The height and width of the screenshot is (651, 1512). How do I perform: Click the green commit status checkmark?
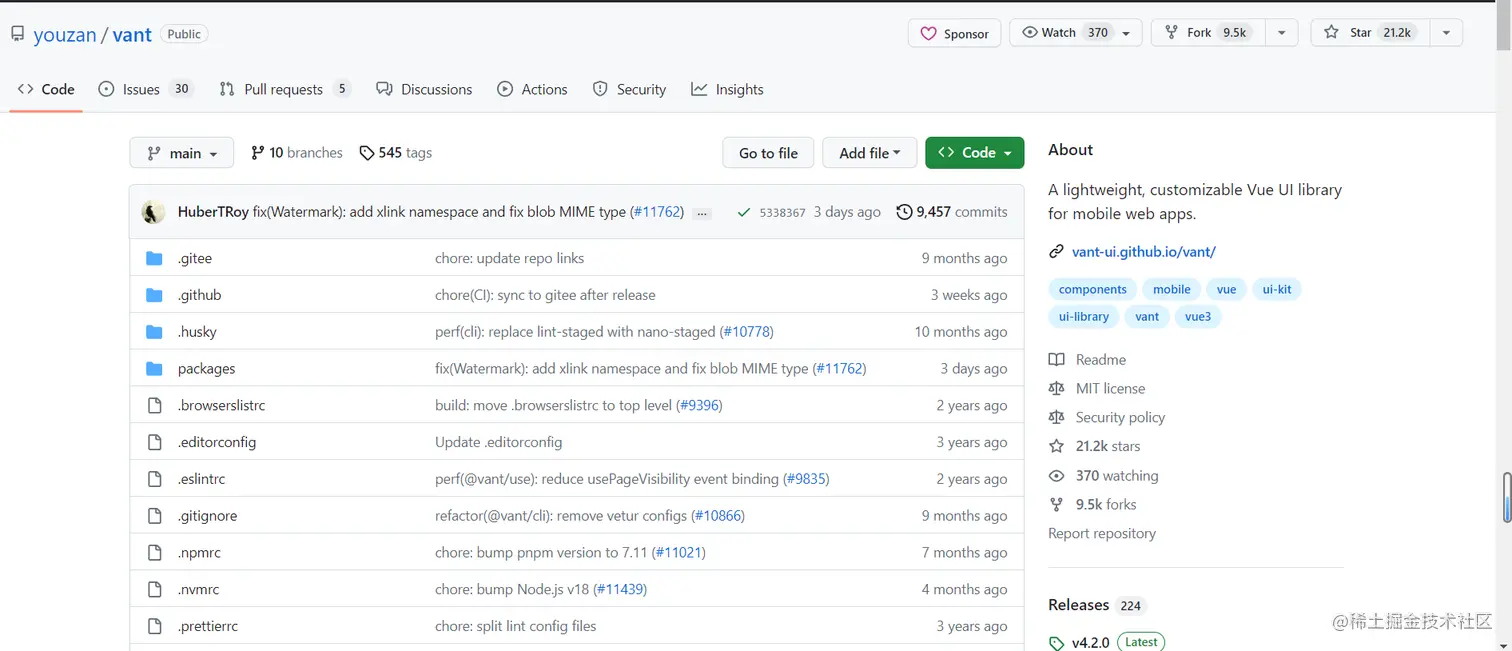(743, 212)
